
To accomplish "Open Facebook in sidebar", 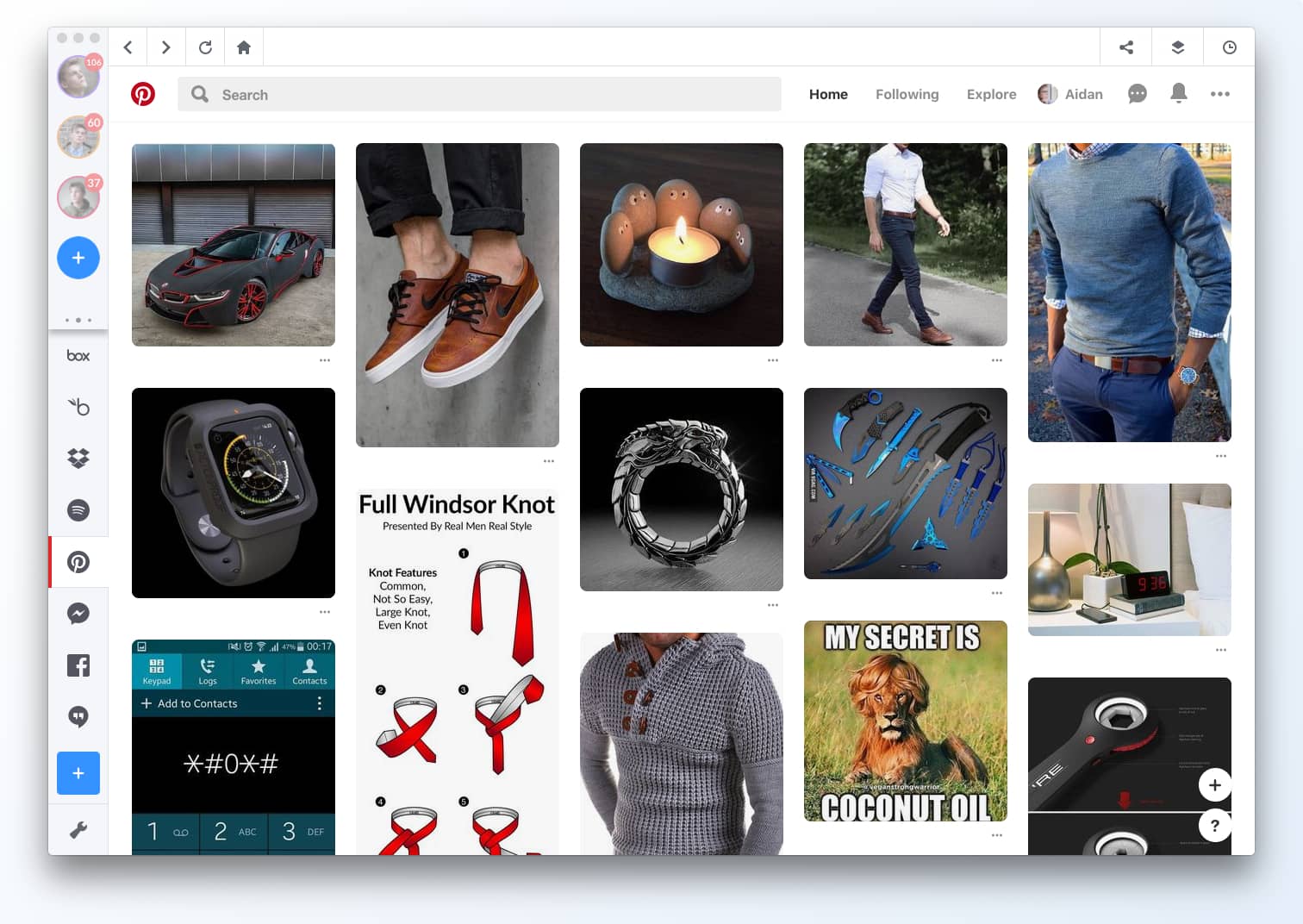I will (x=78, y=665).
